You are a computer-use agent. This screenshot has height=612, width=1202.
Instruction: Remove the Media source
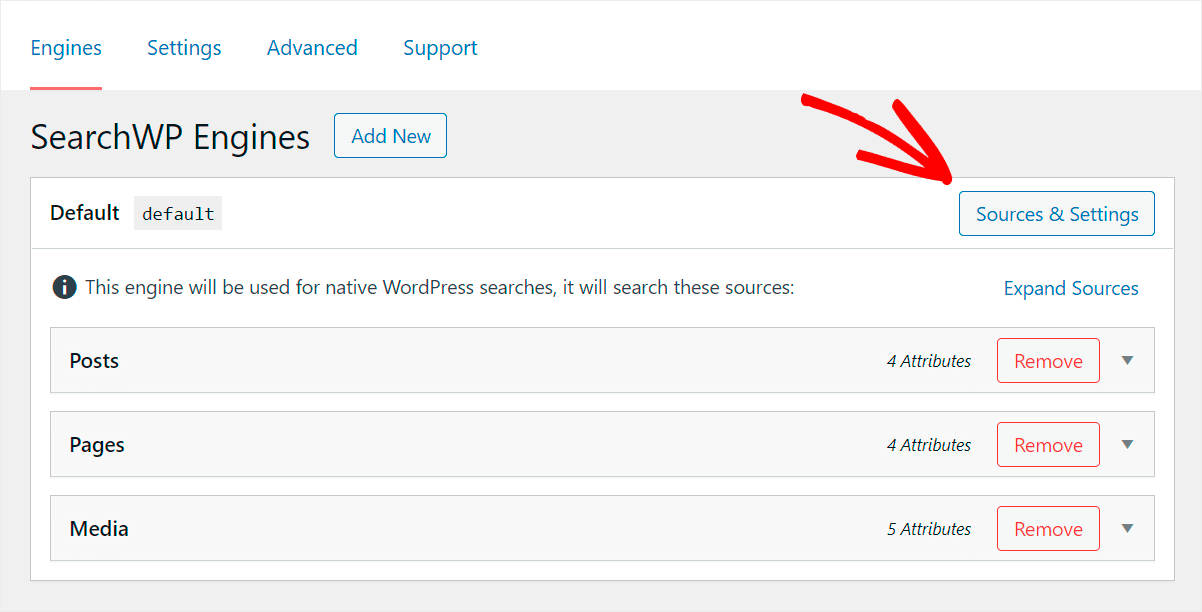pos(1048,529)
